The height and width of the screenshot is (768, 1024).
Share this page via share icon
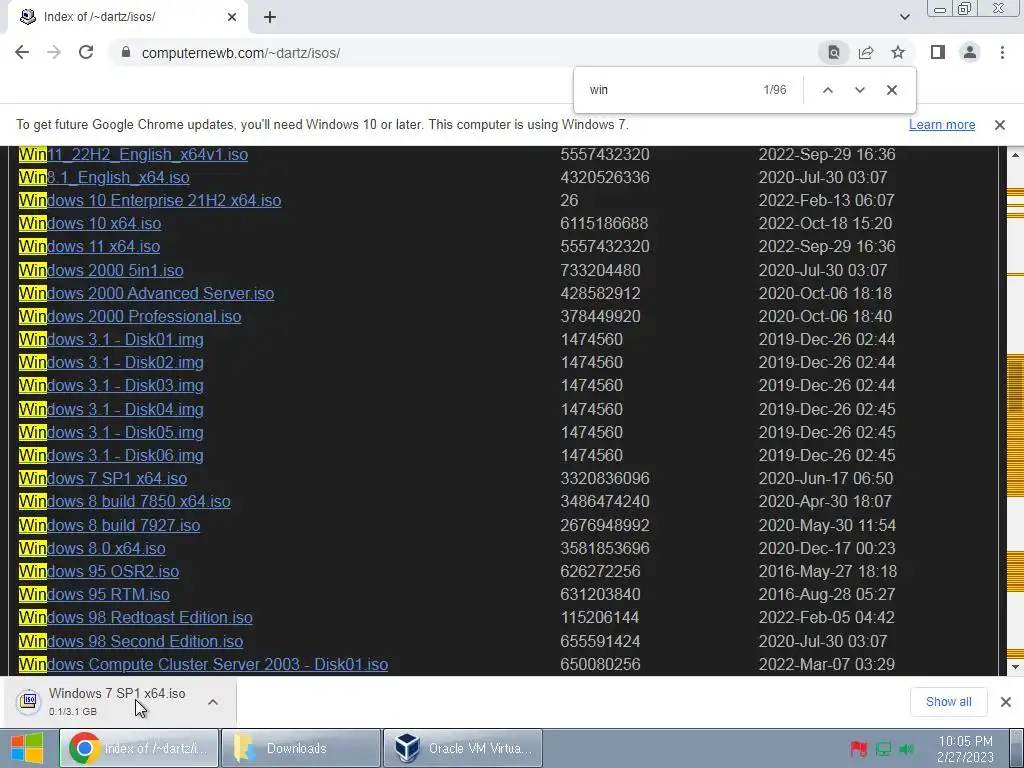click(x=866, y=53)
